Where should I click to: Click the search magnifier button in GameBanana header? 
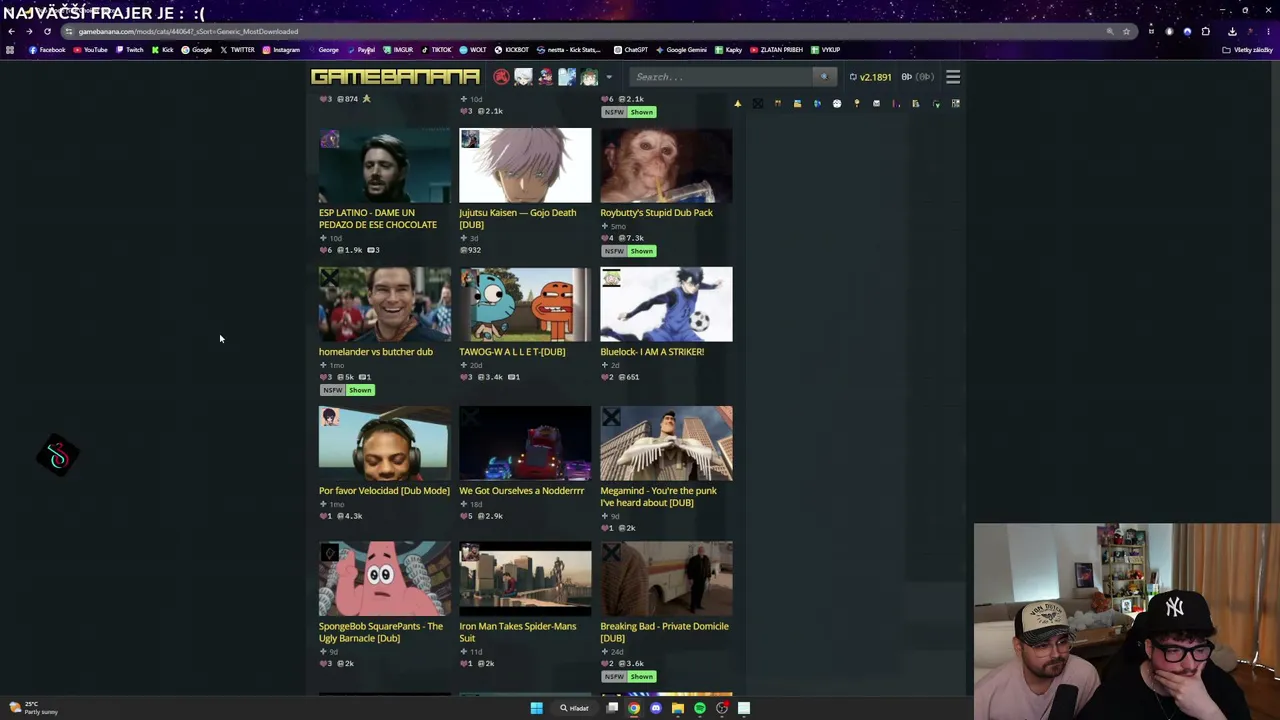point(824,77)
